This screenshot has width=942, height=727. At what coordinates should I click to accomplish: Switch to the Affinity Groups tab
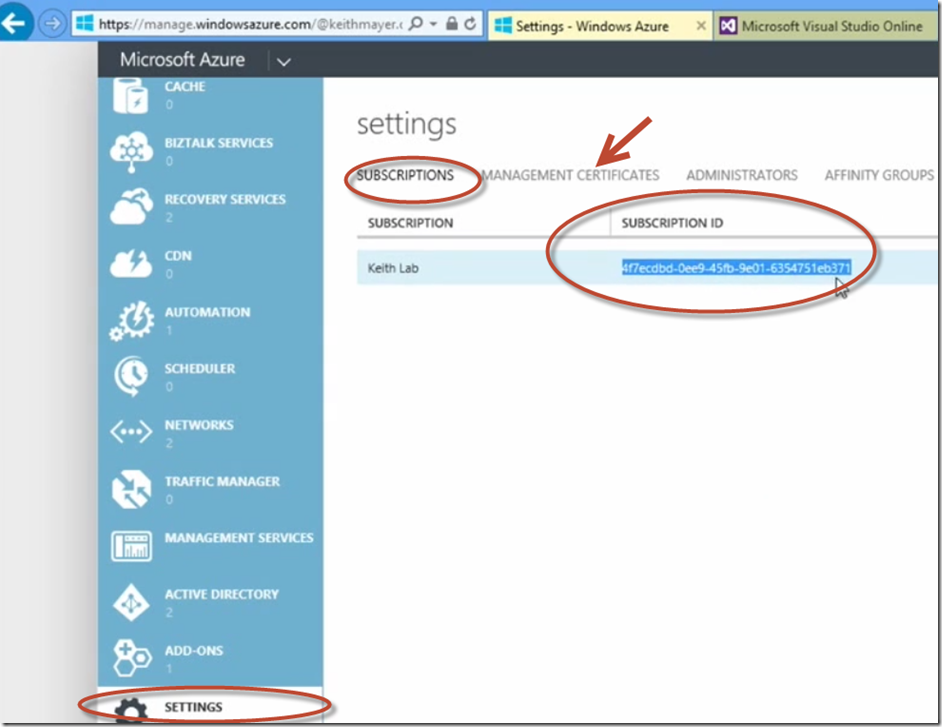tap(879, 175)
